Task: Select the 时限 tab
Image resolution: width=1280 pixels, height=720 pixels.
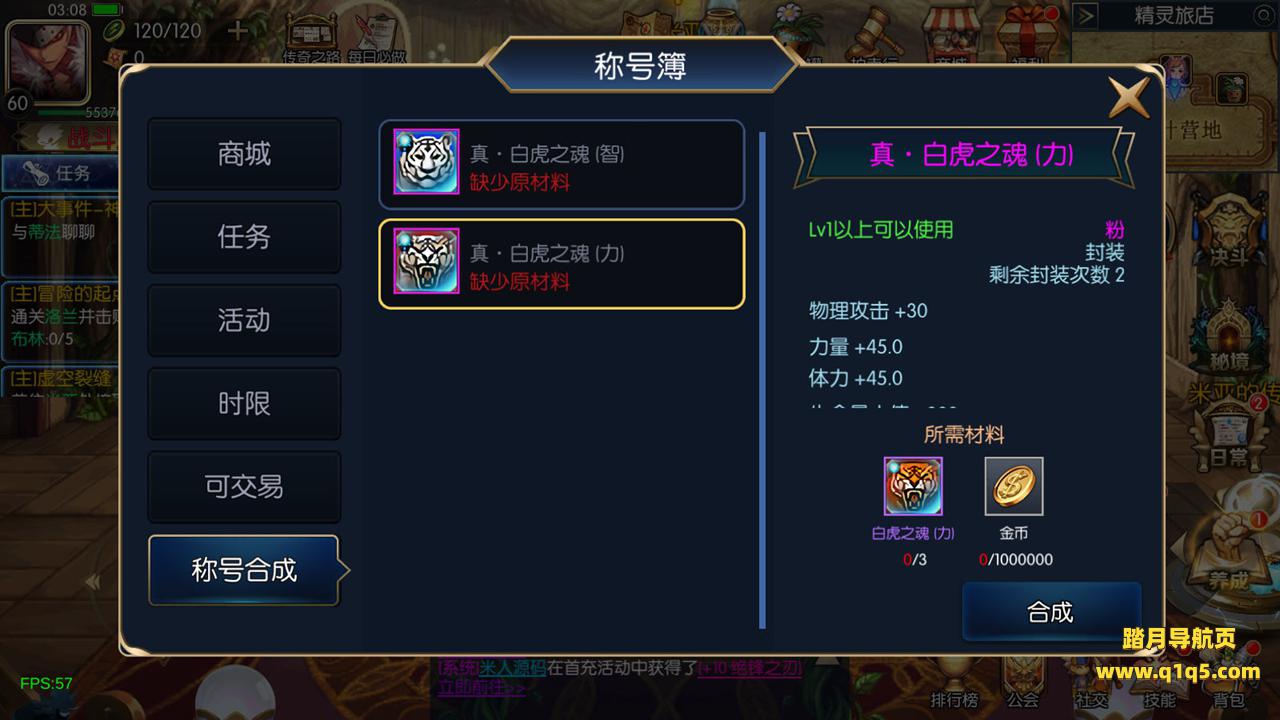Action: pos(244,404)
